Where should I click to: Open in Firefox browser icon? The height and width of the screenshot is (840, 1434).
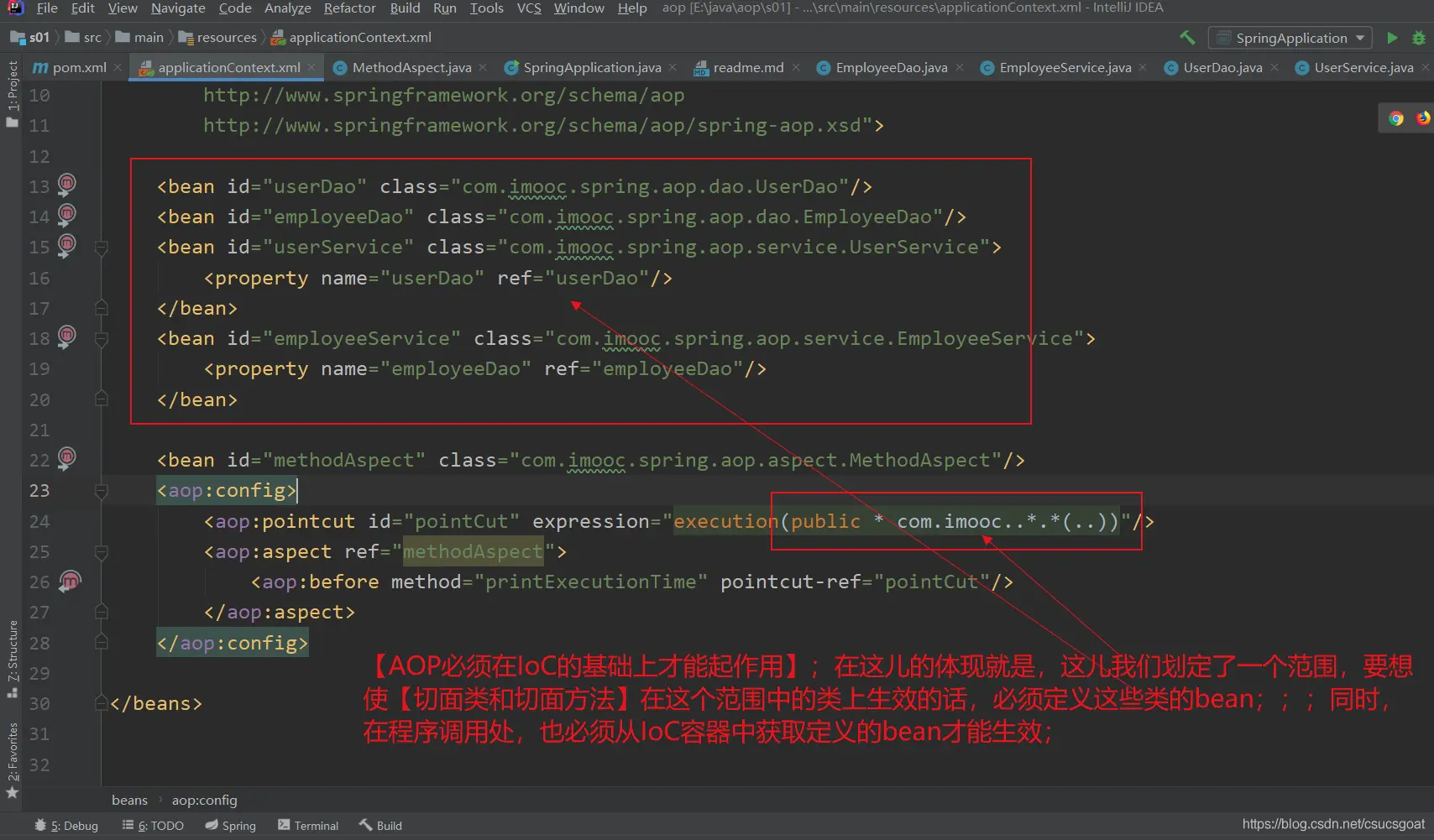tap(1423, 118)
